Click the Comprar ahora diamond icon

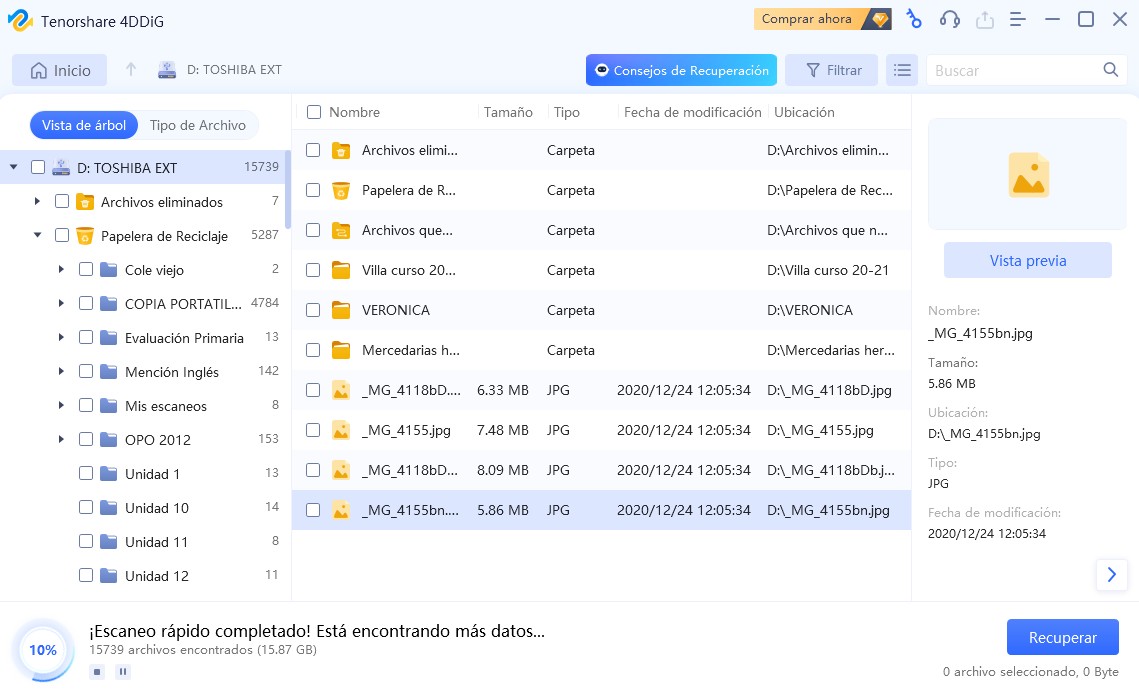click(880, 20)
